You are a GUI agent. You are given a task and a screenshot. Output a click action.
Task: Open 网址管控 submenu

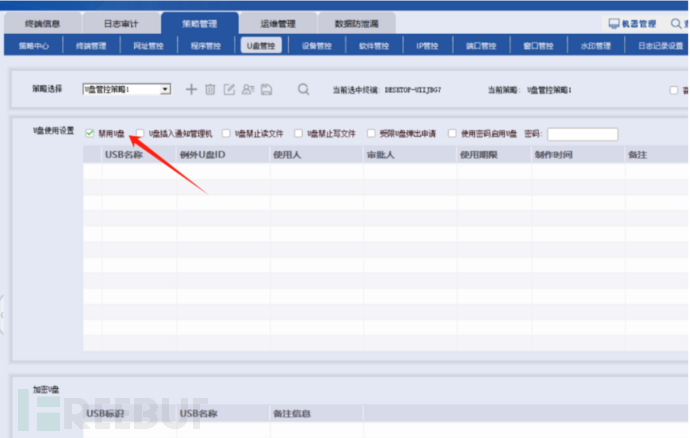(148, 46)
